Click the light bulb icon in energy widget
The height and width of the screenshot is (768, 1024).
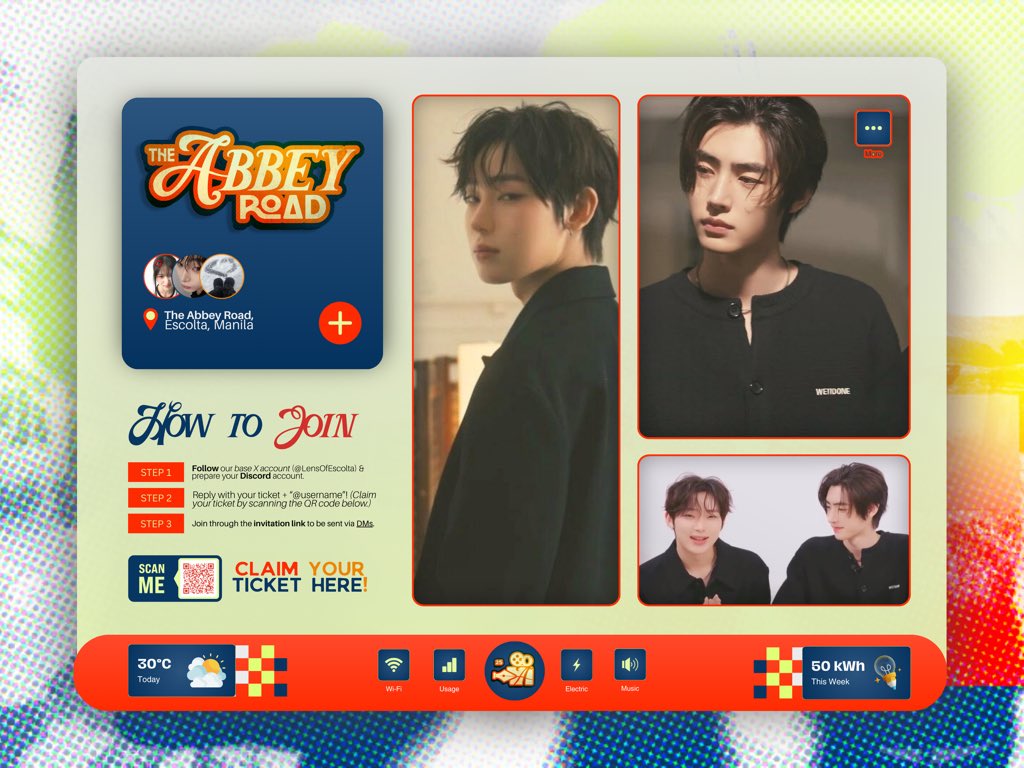[x=886, y=673]
